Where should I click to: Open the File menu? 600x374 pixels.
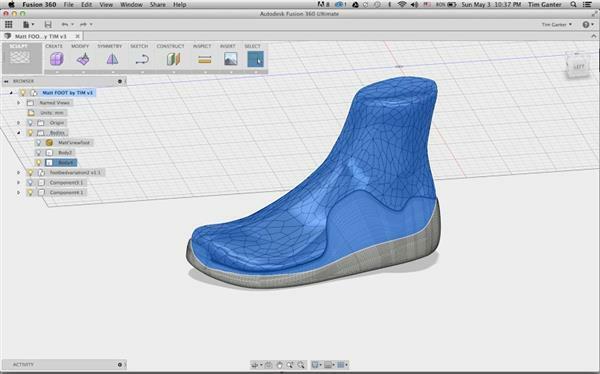[68, 5]
